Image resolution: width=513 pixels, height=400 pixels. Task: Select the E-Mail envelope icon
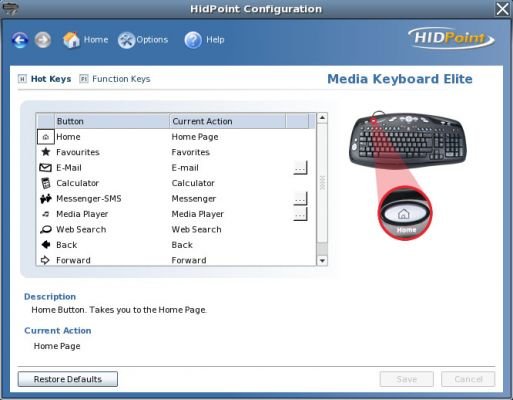pyautogui.click(x=46, y=167)
